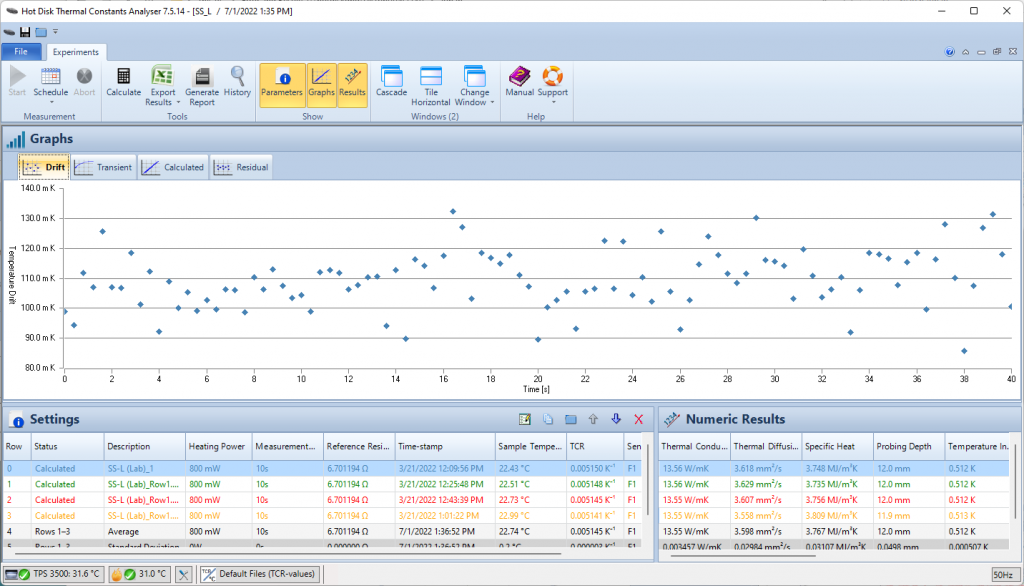Image resolution: width=1024 pixels, height=586 pixels.
Task: Collapse the ribbon with the up chevron
Action: (x=965, y=52)
